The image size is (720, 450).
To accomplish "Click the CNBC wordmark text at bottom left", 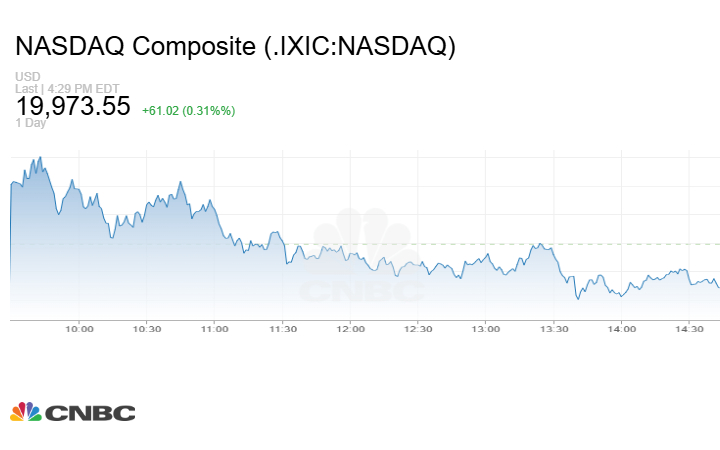I will (90, 413).
